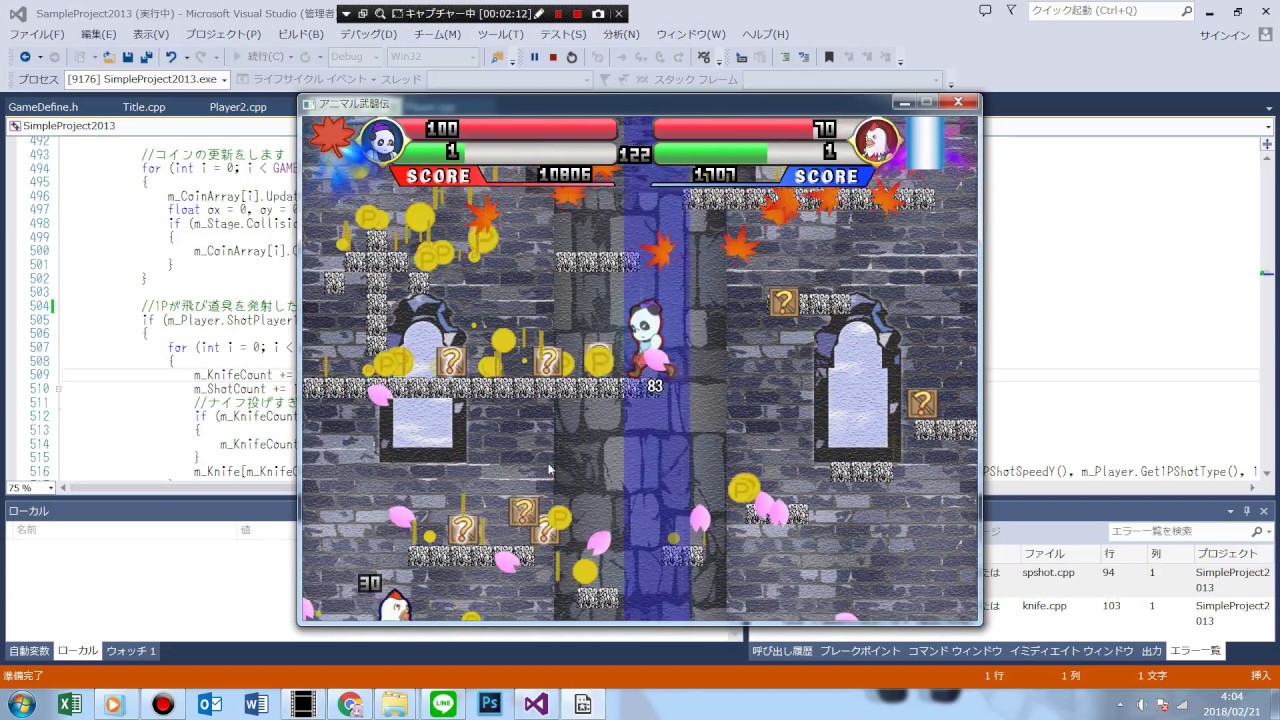Pause debugging with the Break All icon
Screen dimensions: 1280x720
click(534, 57)
